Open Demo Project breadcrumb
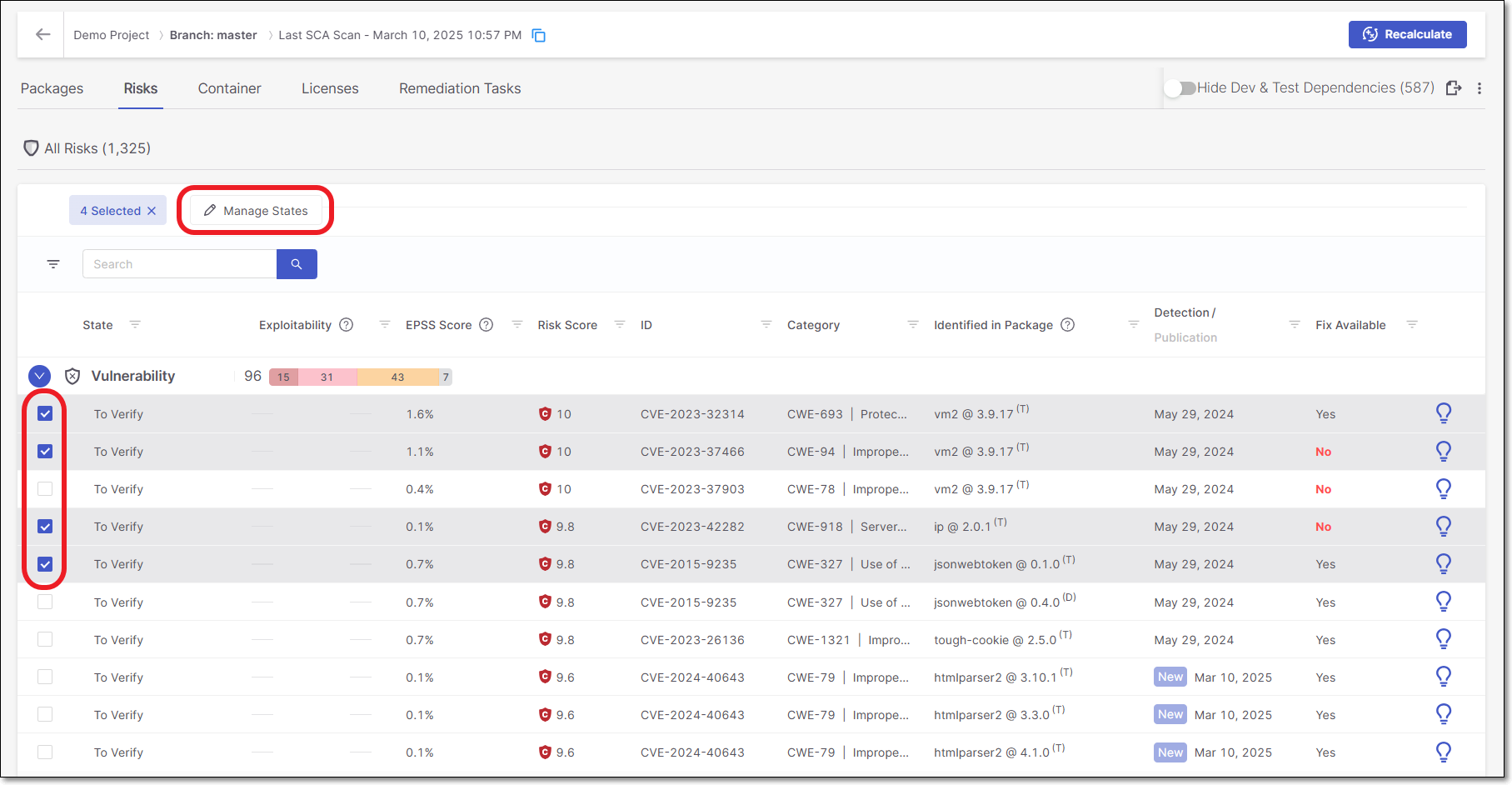 [x=112, y=35]
